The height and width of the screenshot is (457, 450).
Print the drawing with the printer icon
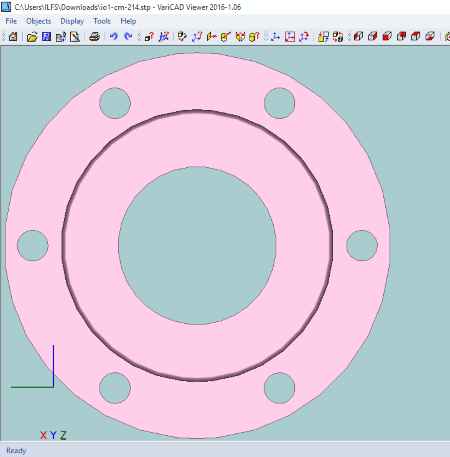tap(95, 36)
